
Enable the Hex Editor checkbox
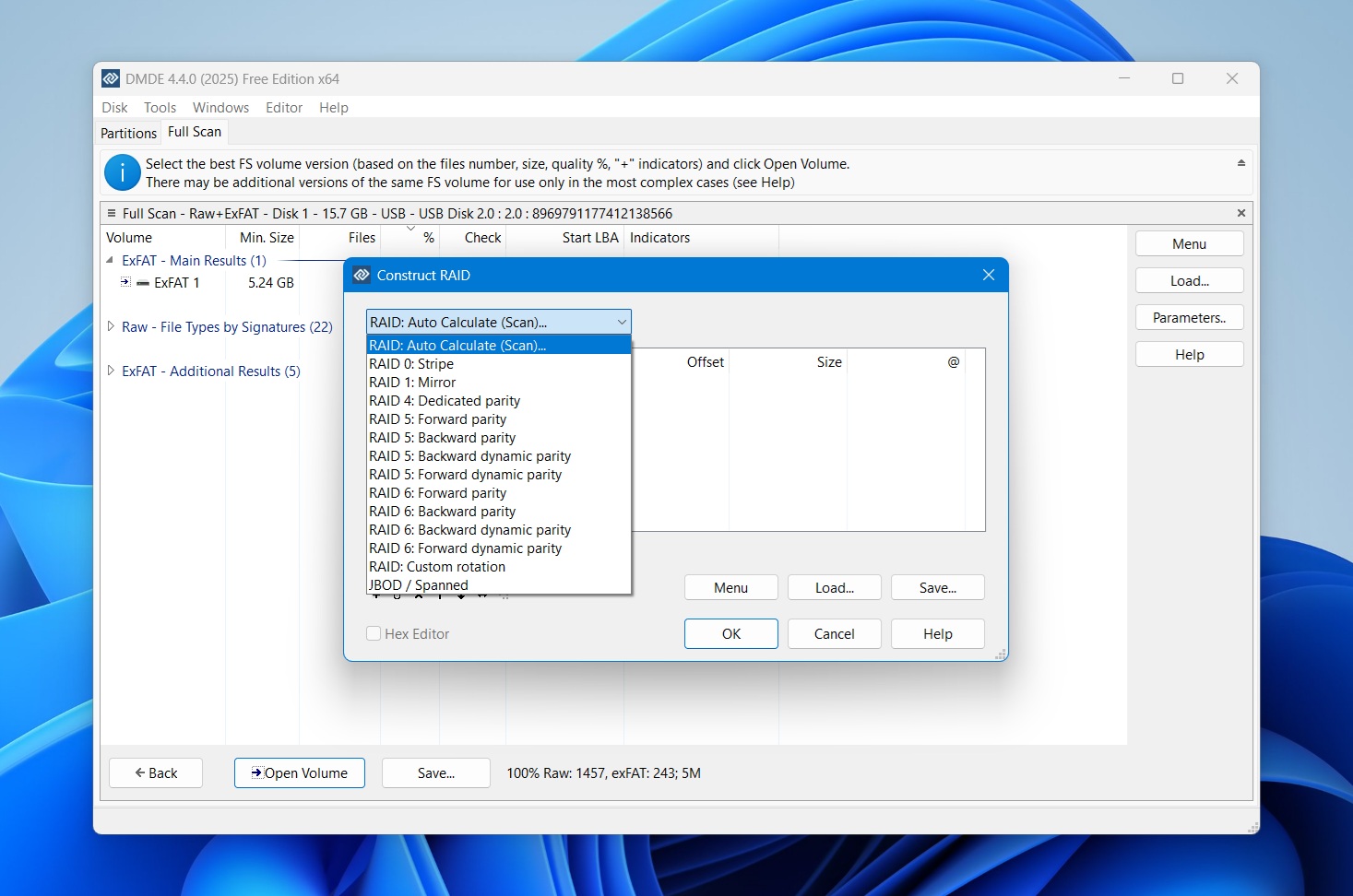tap(374, 633)
